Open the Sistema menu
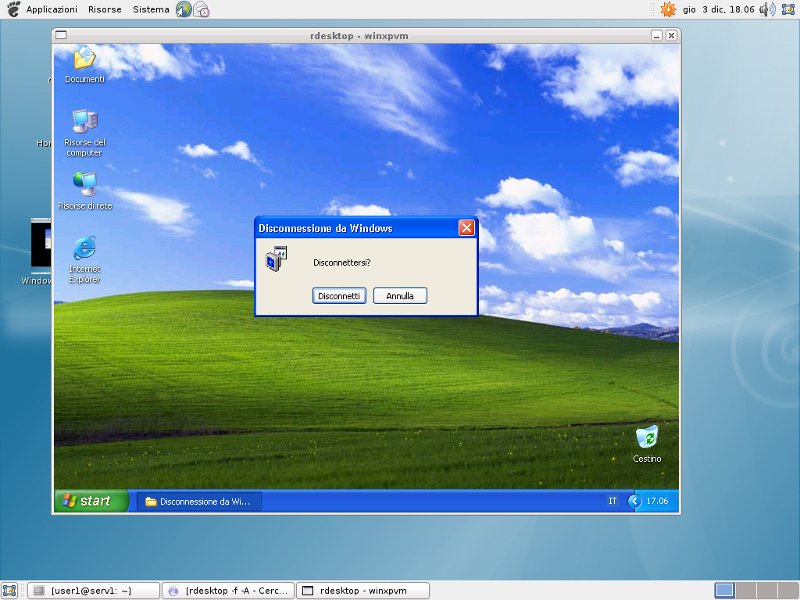Screen dimensions: 800x600 (151, 9)
